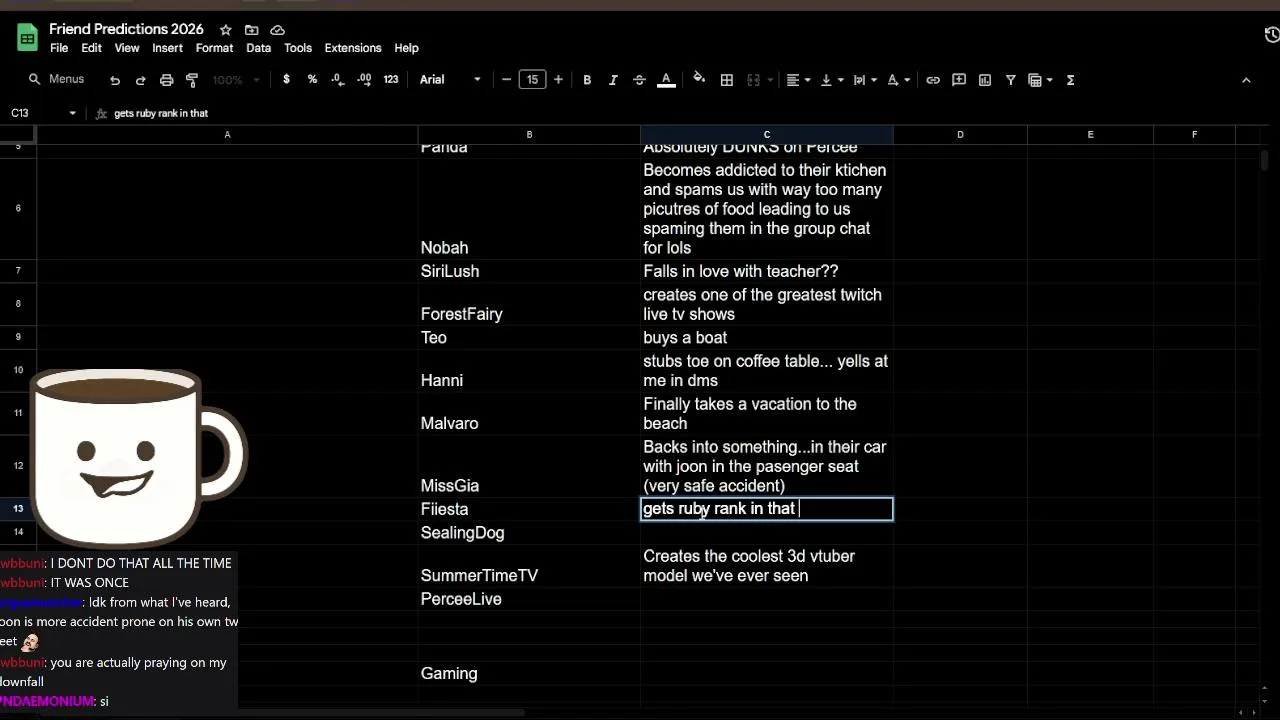The height and width of the screenshot is (720, 1280).
Task: Open version history clock icon
Action: [x=1272, y=35]
